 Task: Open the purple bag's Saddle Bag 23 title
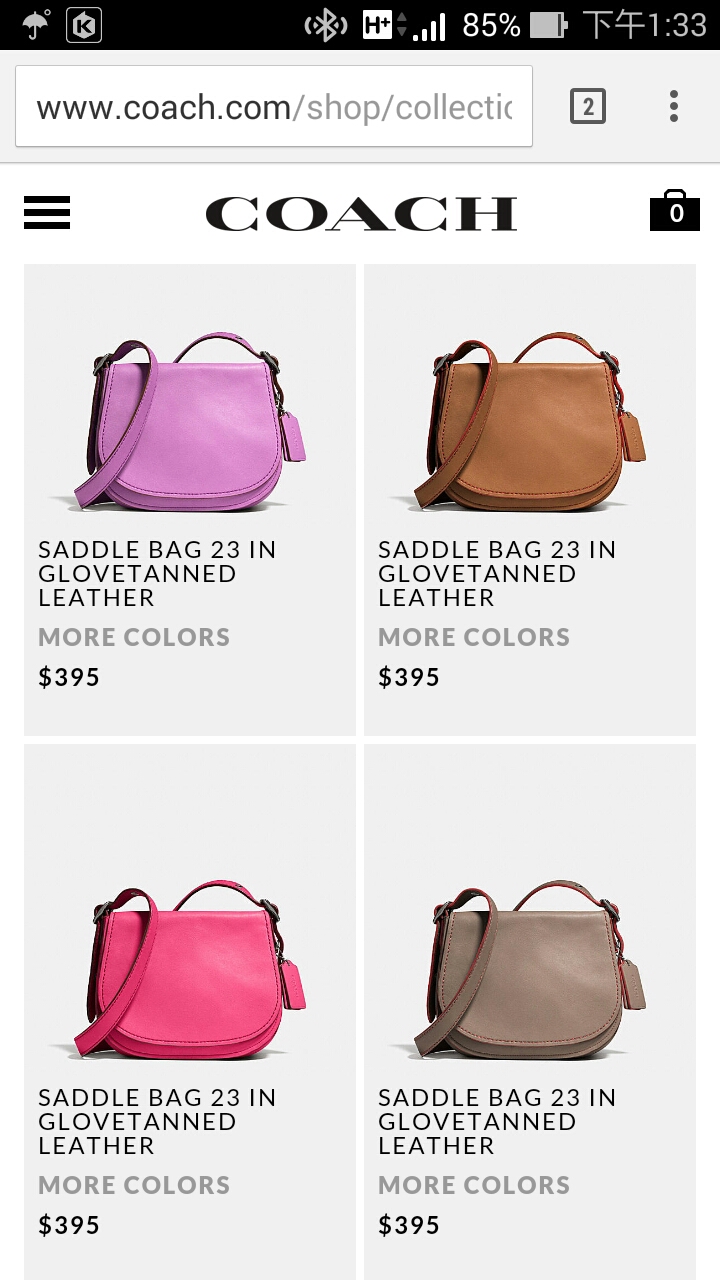tap(157, 574)
